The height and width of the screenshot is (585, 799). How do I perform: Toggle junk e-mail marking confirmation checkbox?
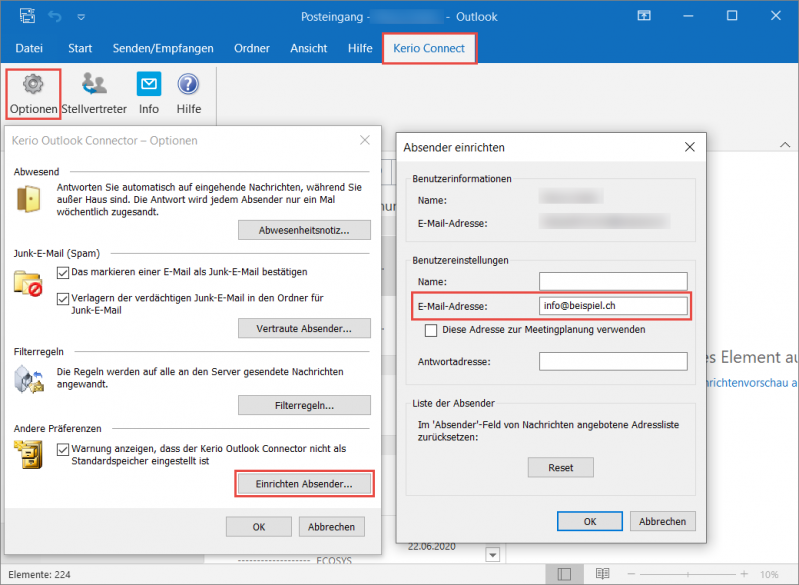point(64,272)
